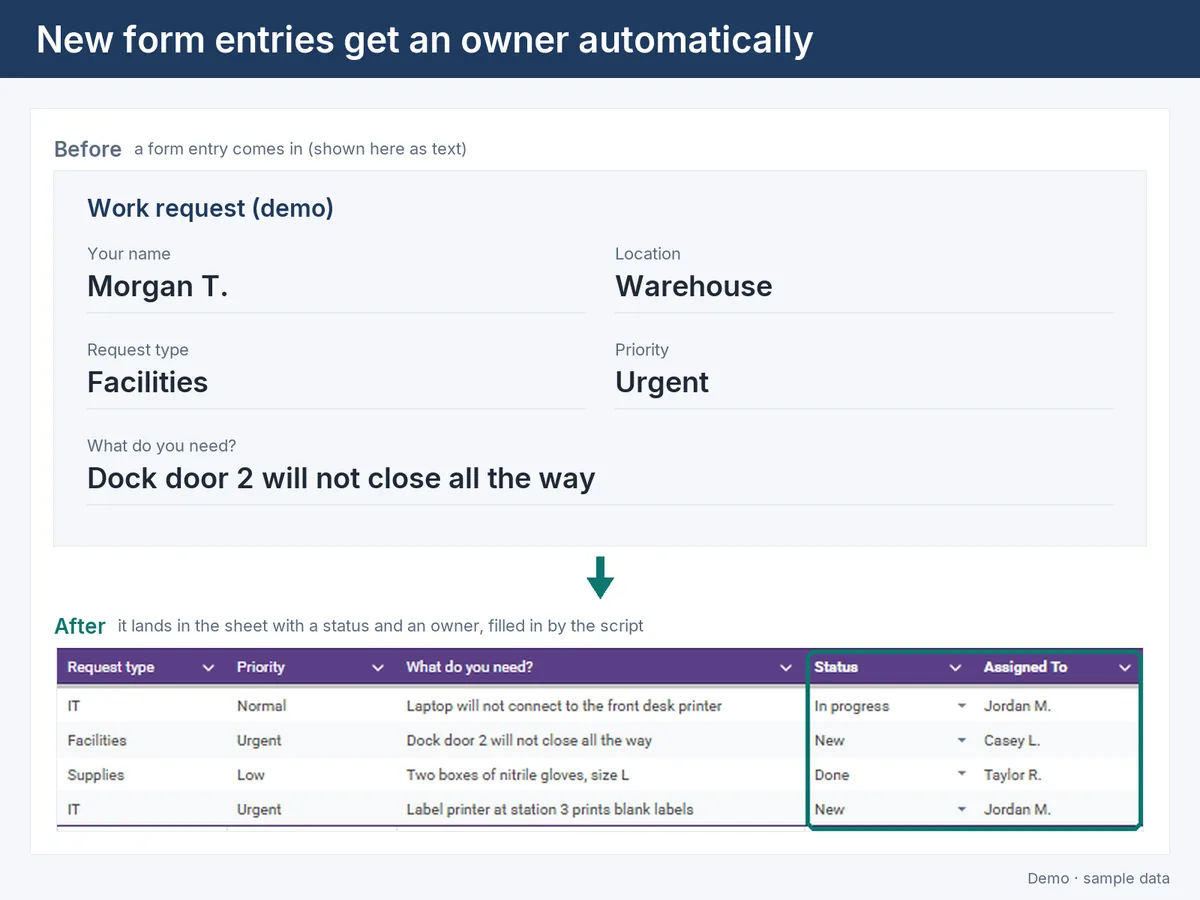Select the 'Priority' column header text
Screen dimensions: 1200x900
pos(261,667)
